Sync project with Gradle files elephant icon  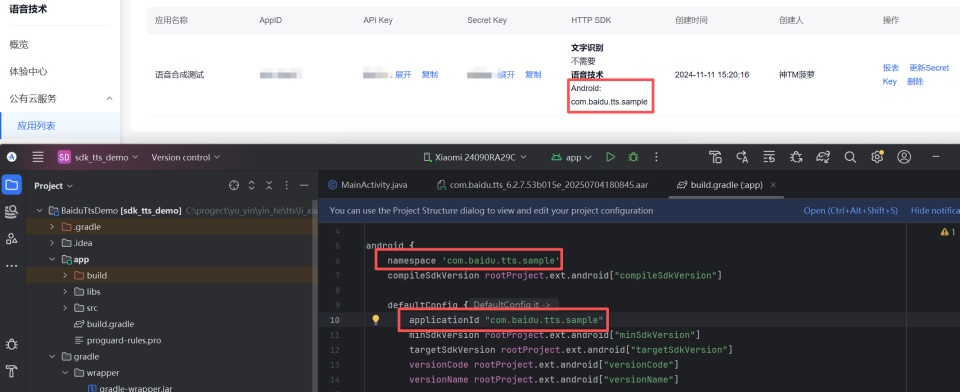[x=823, y=157]
